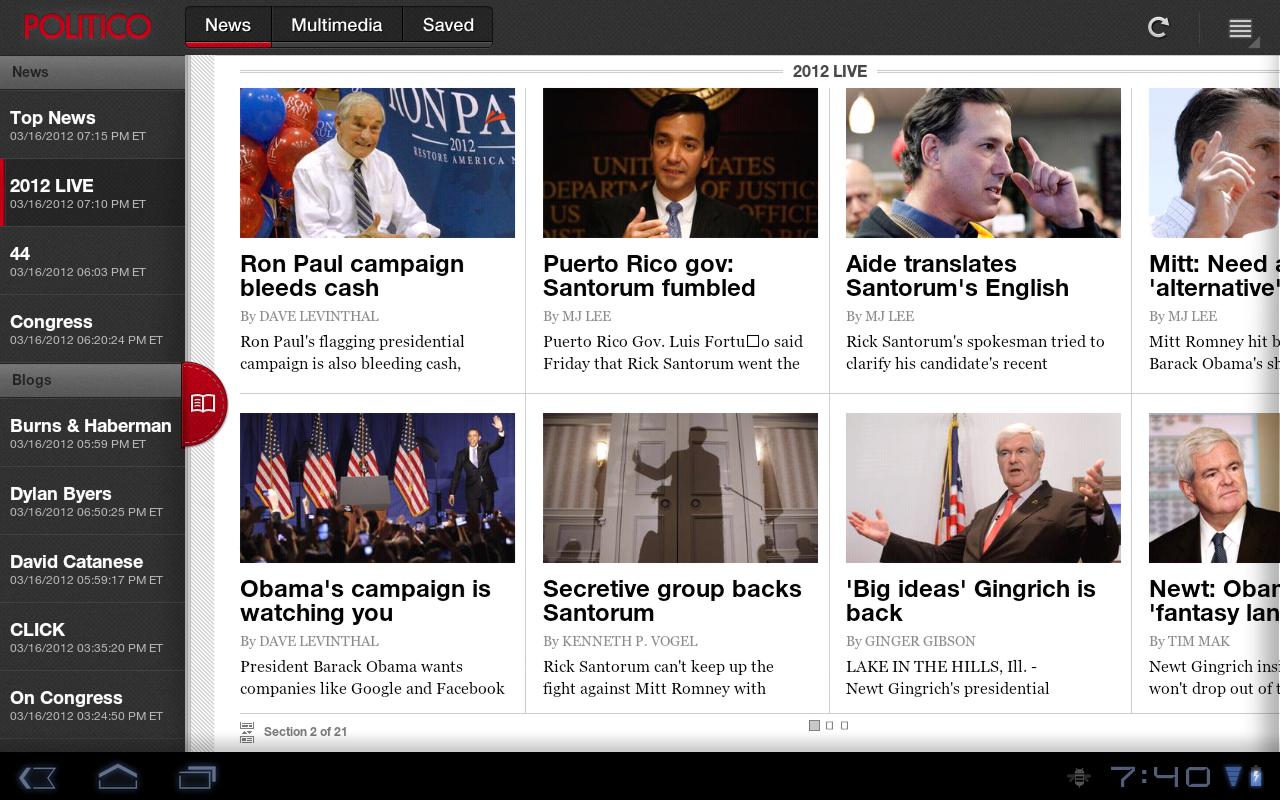1280x800 pixels.
Task: Tap the Gingrich photo above 'Newt: Obama' headline
Action: pos(1214,488)
